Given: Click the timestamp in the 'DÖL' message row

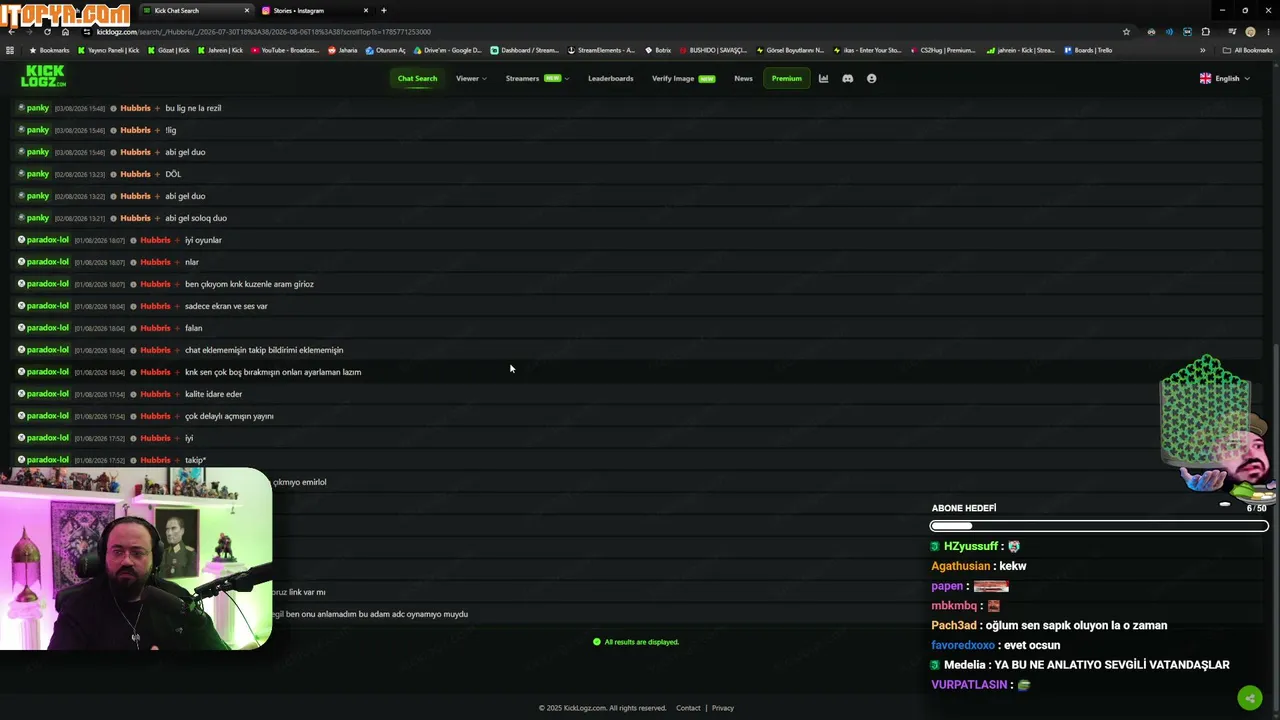Looking at the screenshot, I should coord(79,174).
